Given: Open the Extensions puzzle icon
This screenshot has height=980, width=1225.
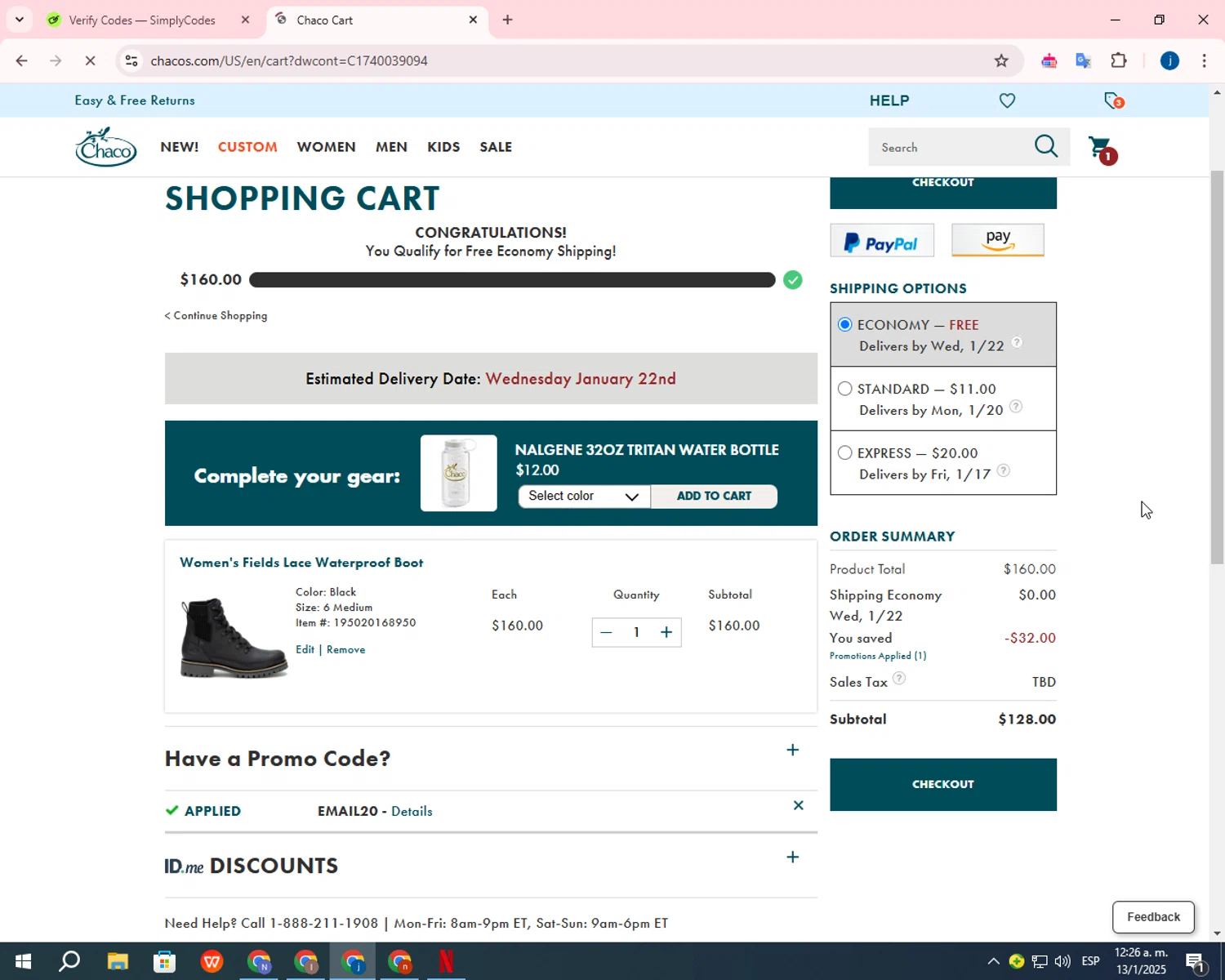Looking at the screenshot, I should pyautogui.click(x=1119, y=61).
